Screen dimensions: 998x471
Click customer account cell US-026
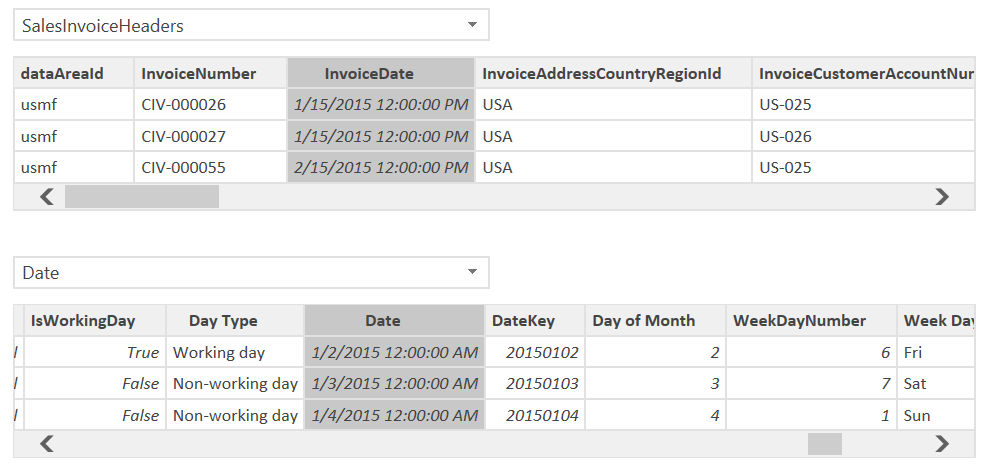(785, 136)
